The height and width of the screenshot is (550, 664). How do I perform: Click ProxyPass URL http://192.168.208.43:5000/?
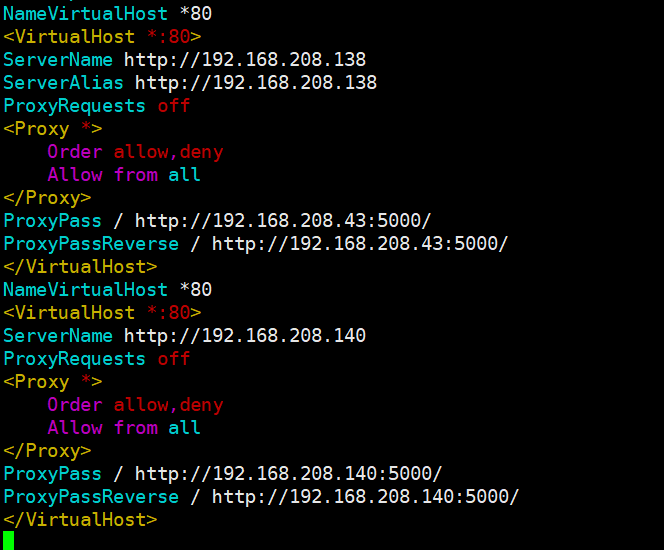tap(283, 221)
